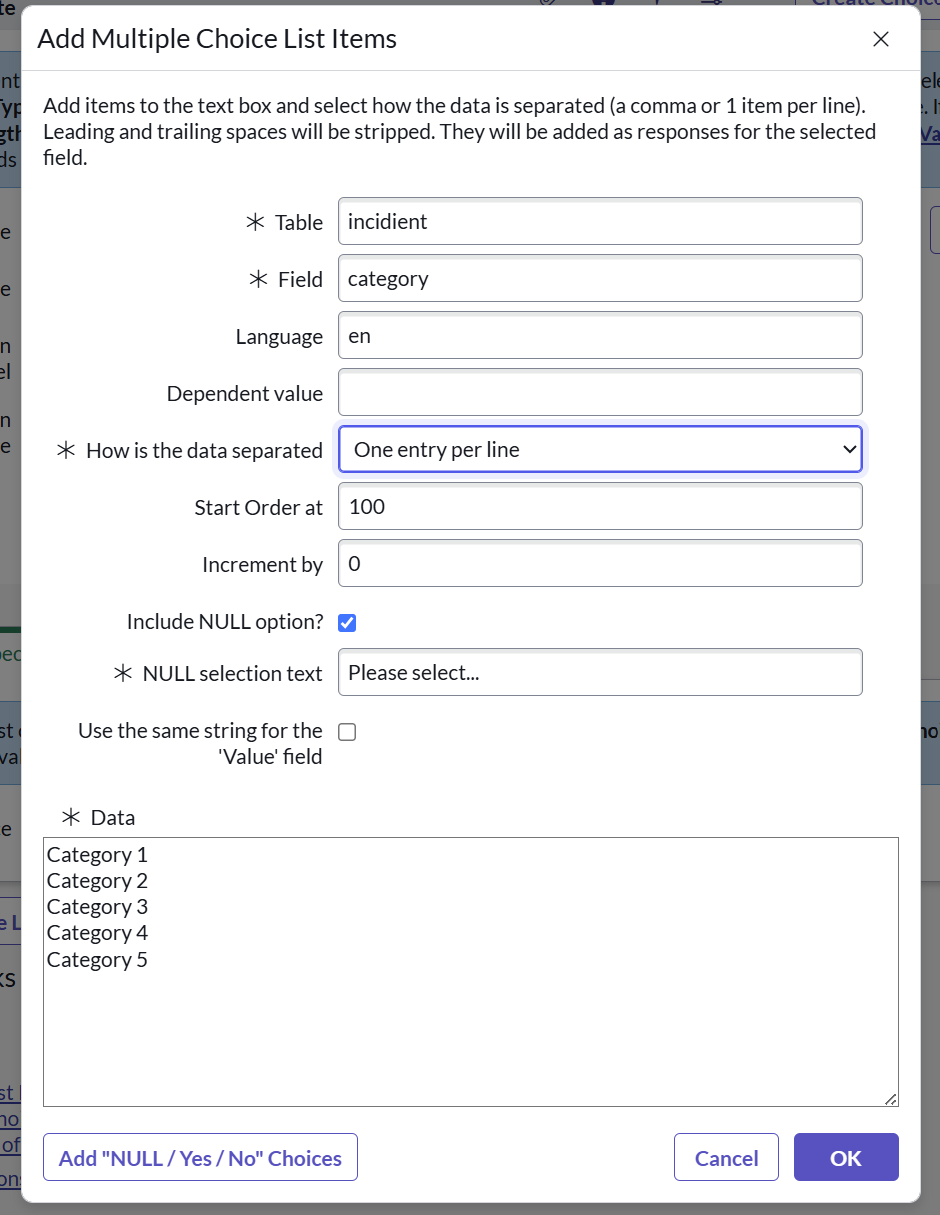Screen dimensions: 940x1215
Task: Click Add "NULL / Yes / No" Choices
Action: pyautogui.click(x=200, y=1157)
